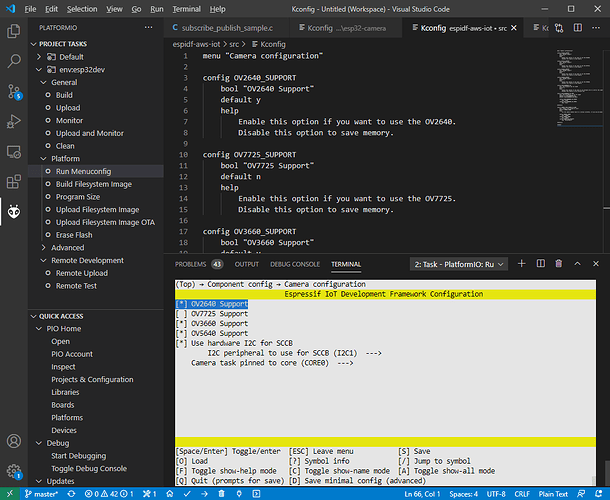The image size is (610, 500).
Task: Open I2C peripheral to use for SCCB submenu
Action: click(x=294, y=353)
